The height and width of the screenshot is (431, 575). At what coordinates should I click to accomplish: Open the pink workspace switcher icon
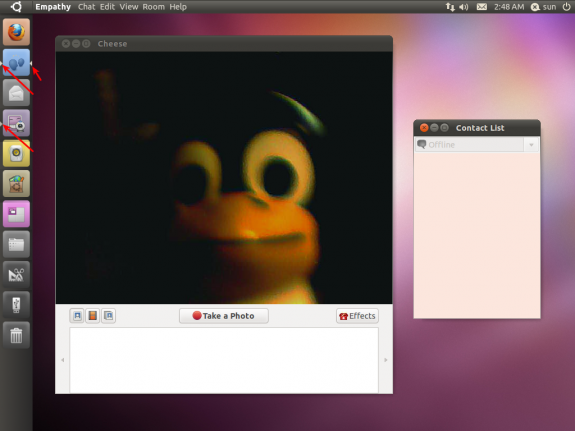click(17, 214)
